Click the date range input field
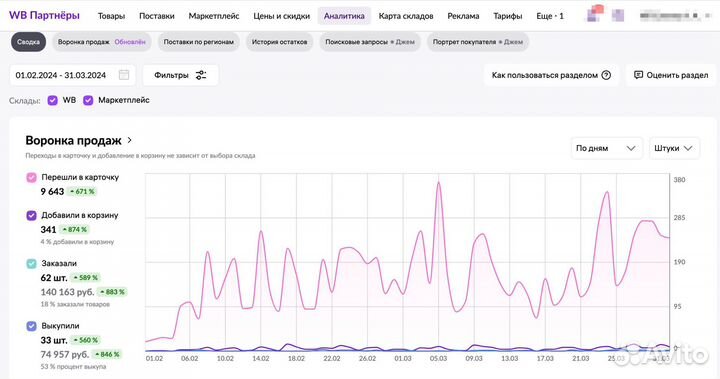720x379 pixels. (72, 75)
